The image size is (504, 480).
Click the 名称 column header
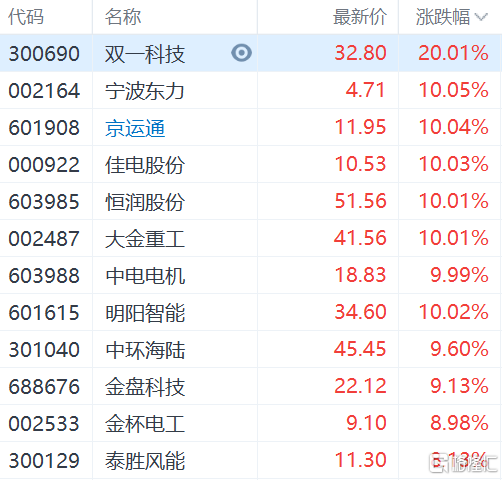pos(123,17)
